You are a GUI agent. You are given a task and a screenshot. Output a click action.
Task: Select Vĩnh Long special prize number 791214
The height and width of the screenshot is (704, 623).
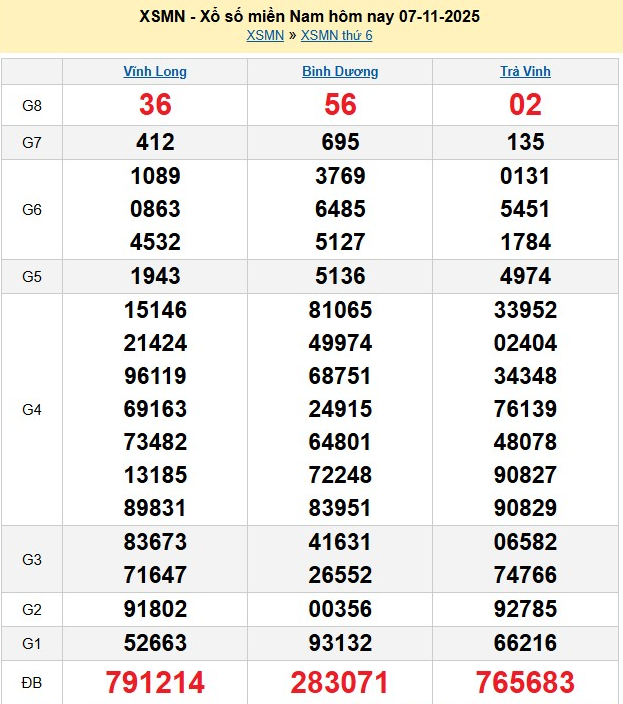click(x=155, y=683)
